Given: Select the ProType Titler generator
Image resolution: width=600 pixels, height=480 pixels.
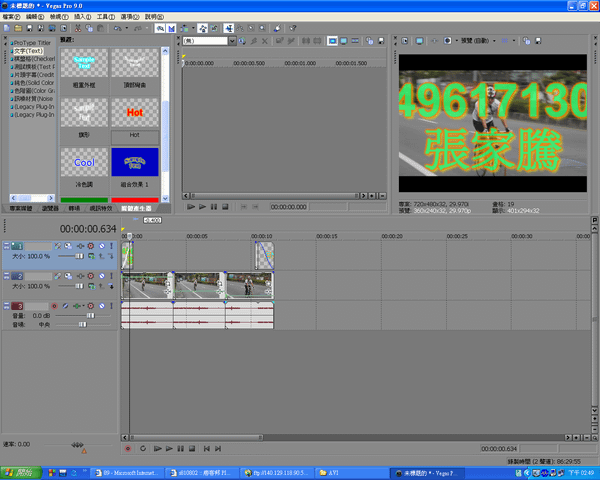Looking at the screenshot, I should point(32,43).
